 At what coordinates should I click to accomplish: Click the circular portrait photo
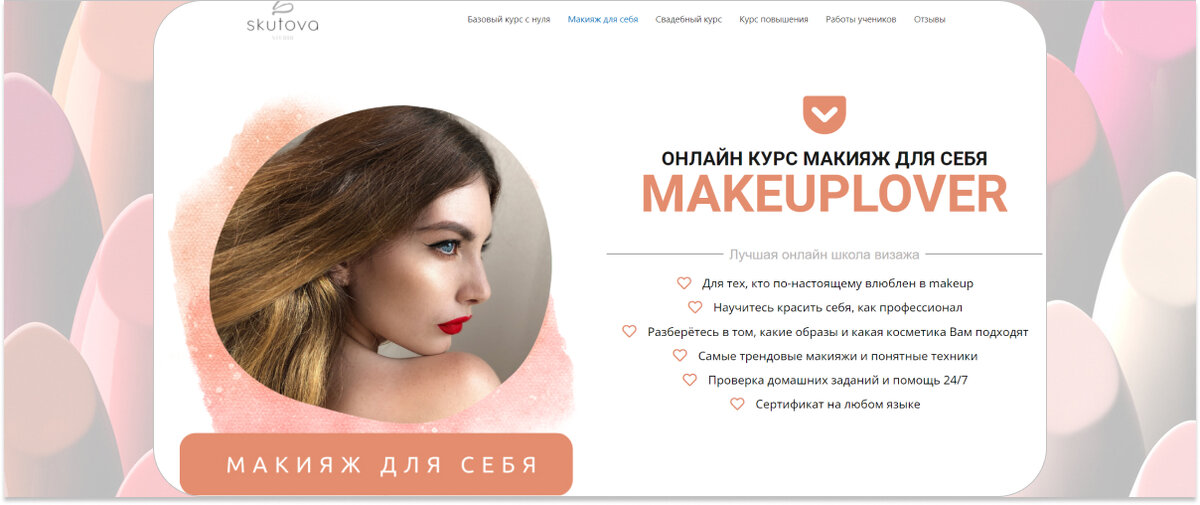pos(380,265)
